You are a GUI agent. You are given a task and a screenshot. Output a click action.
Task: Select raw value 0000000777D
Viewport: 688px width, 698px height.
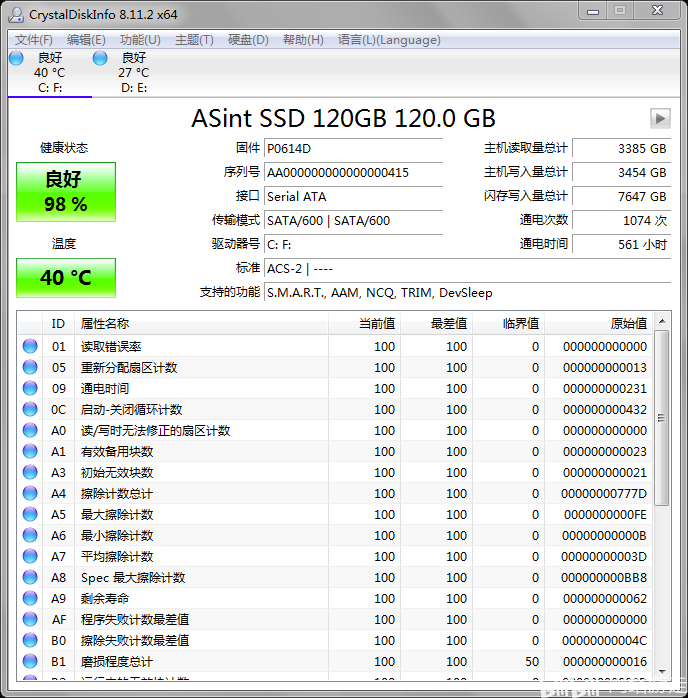click(604, 494)
